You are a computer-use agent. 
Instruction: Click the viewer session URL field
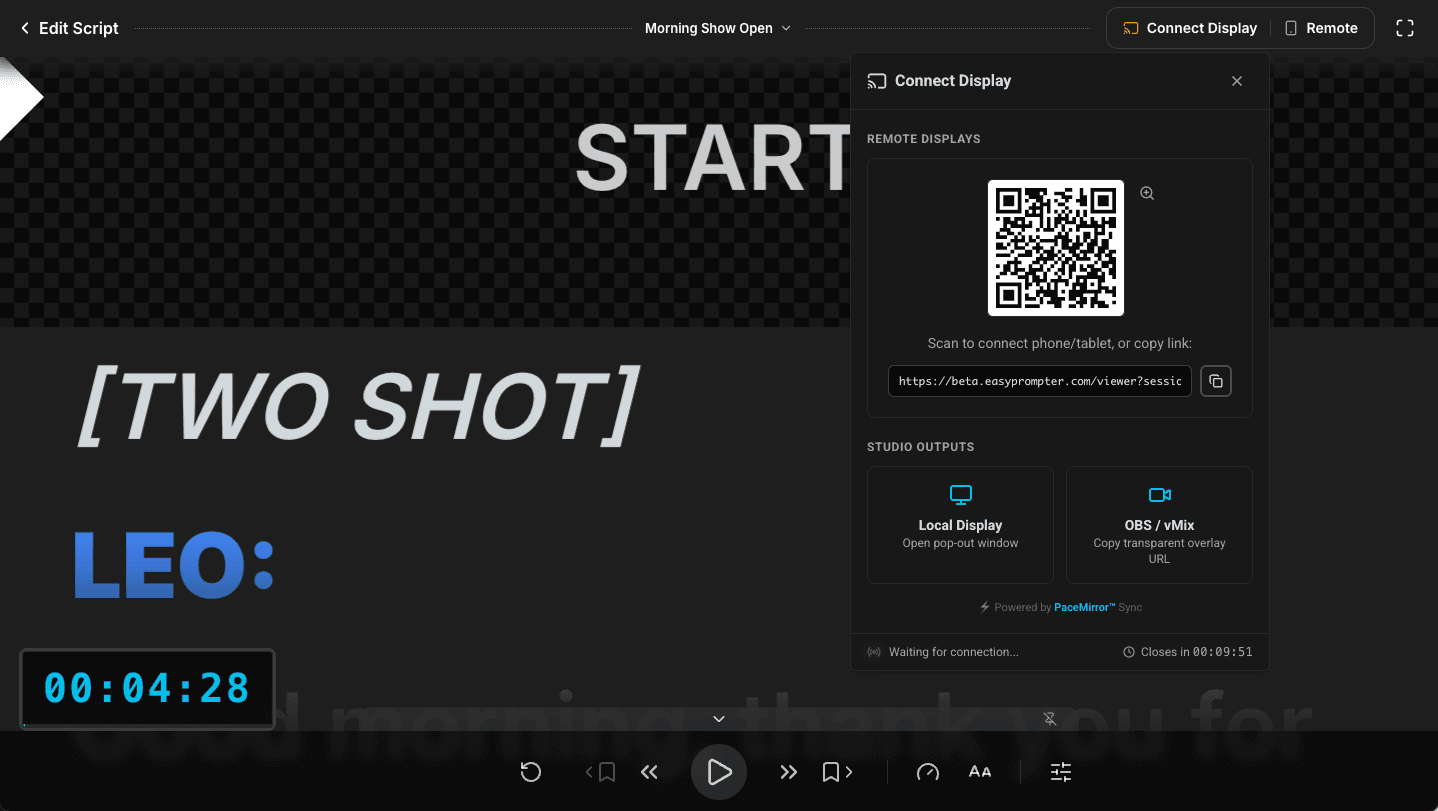coord(1040,381)
